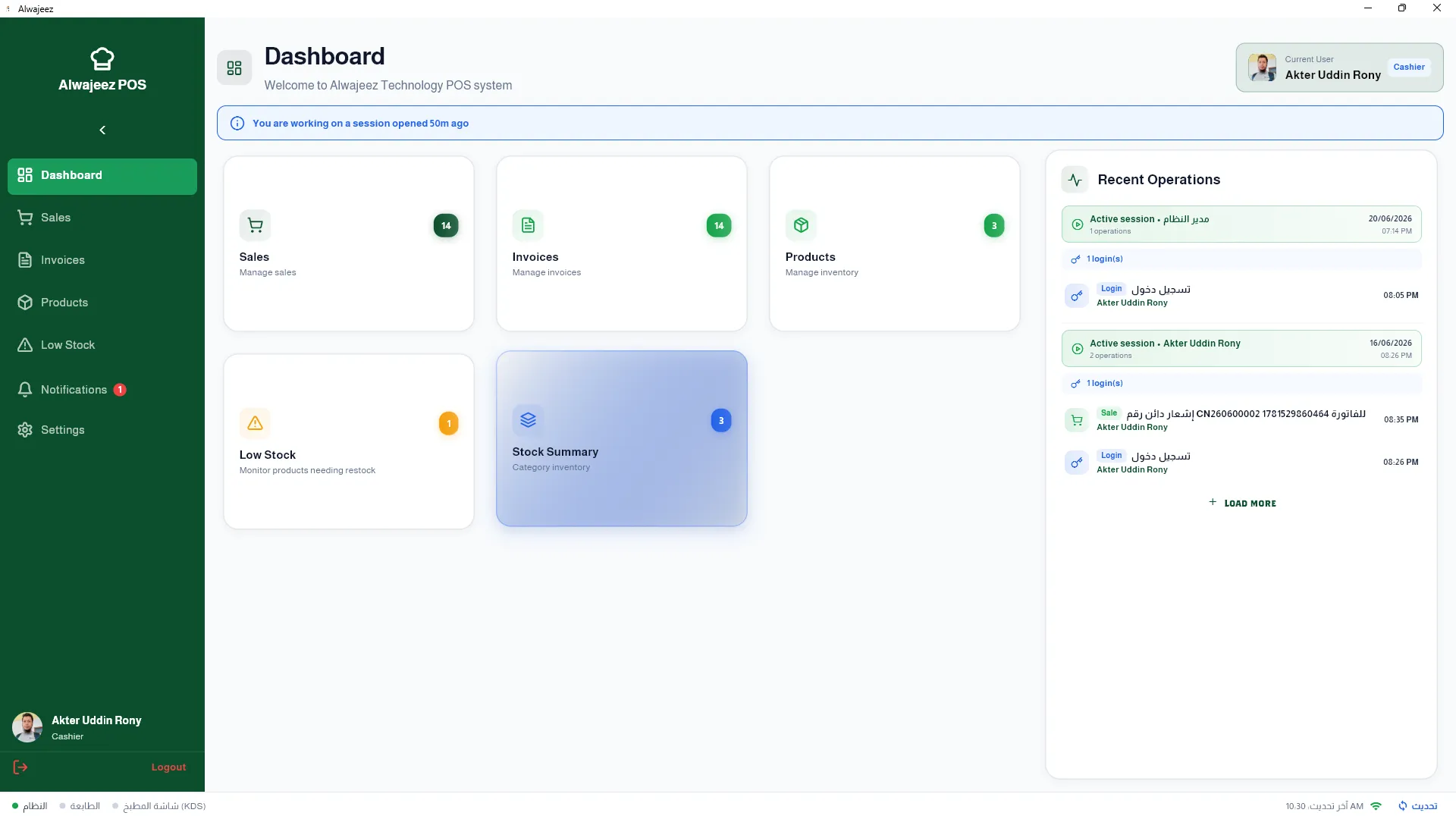Click the last update time in status bar
The height and width of the screenshot is (819, 1456).
(x=1324, y=806)
